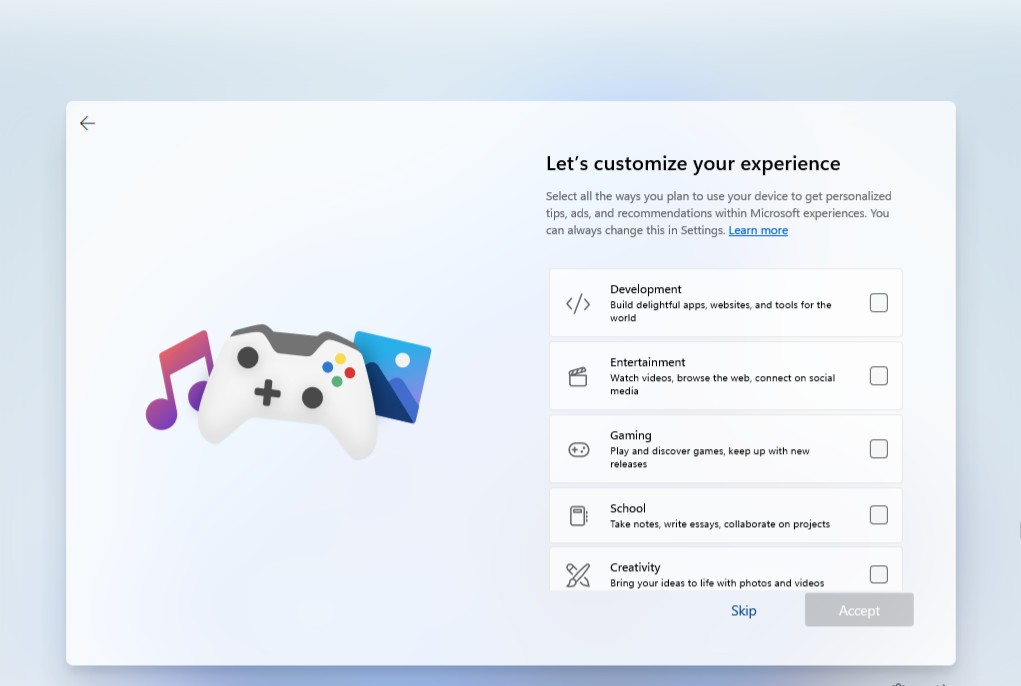Check the Development checkbox
Viewport: 1021px width, 686px height.
(878, 303)
